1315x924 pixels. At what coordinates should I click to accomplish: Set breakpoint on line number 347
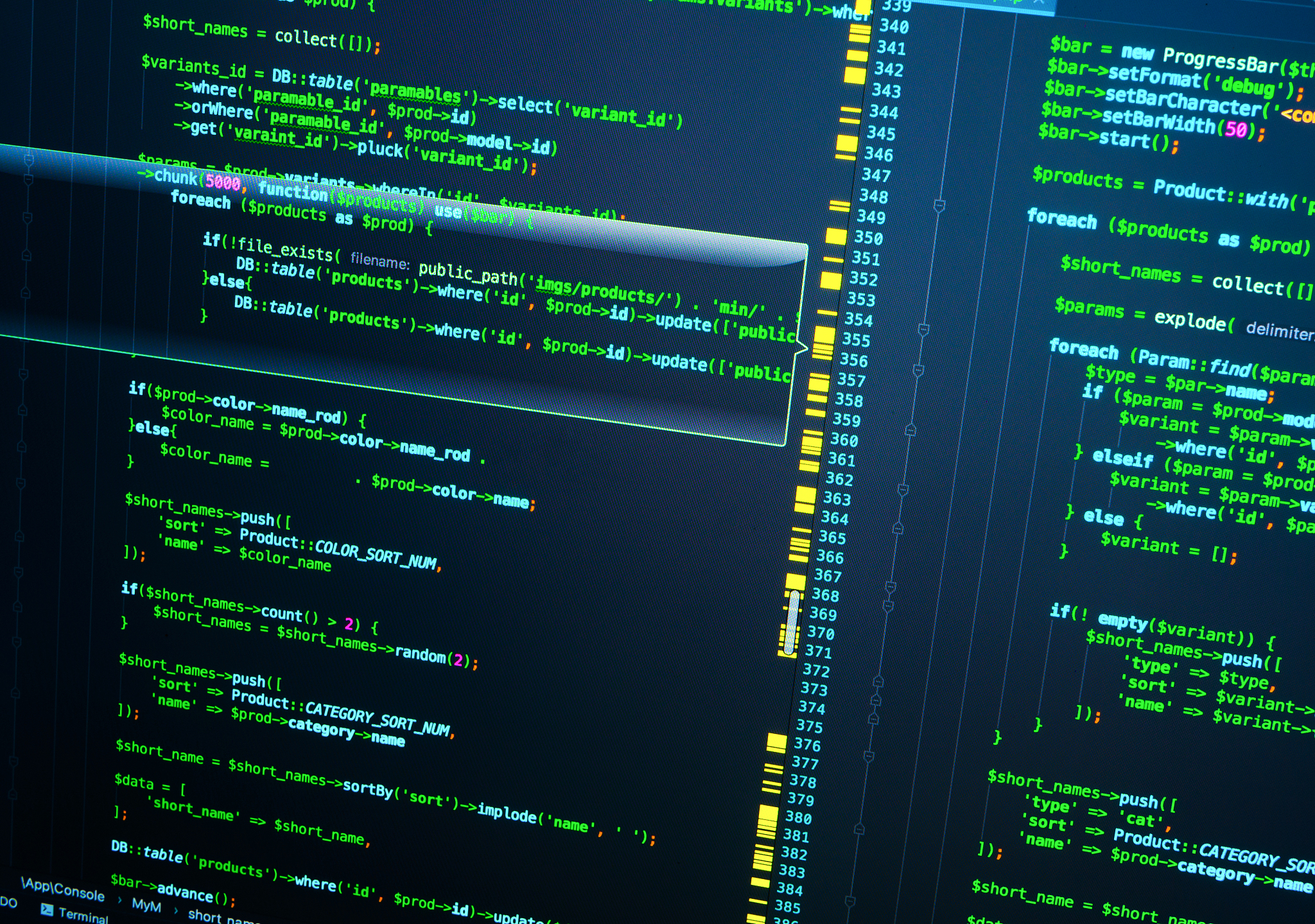876,175
